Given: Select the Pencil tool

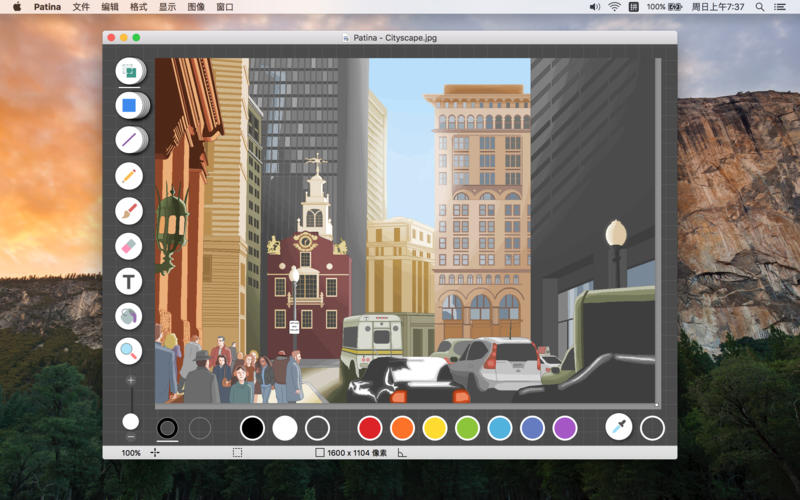Looking at the screenshot, I should [128, 176].
